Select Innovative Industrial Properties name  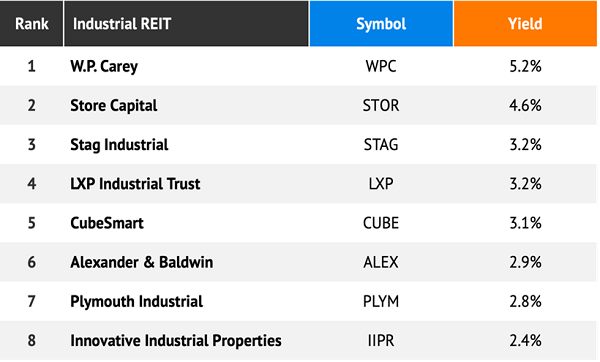coord(176,341)
